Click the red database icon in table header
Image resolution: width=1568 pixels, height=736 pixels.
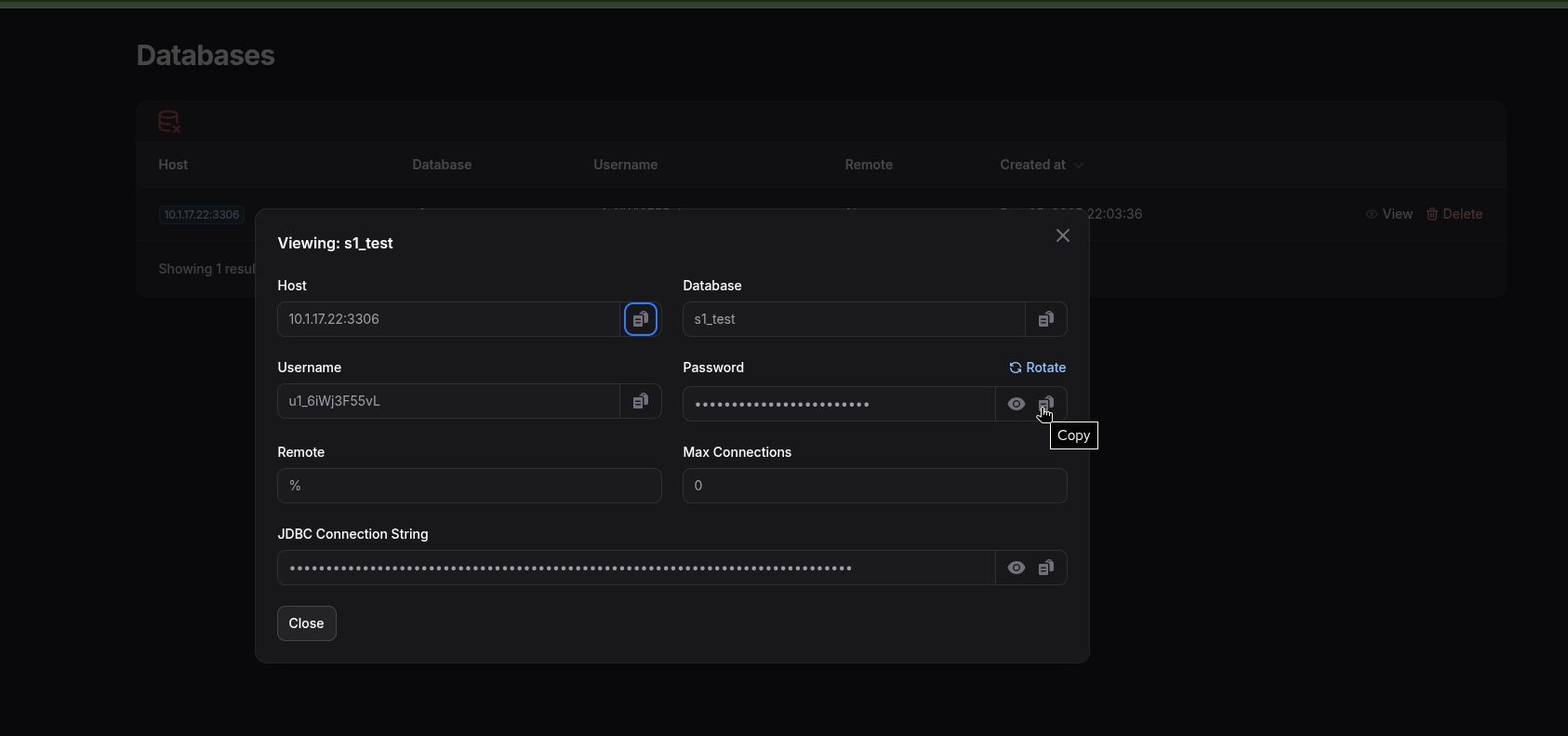click(x=169, y=122)
